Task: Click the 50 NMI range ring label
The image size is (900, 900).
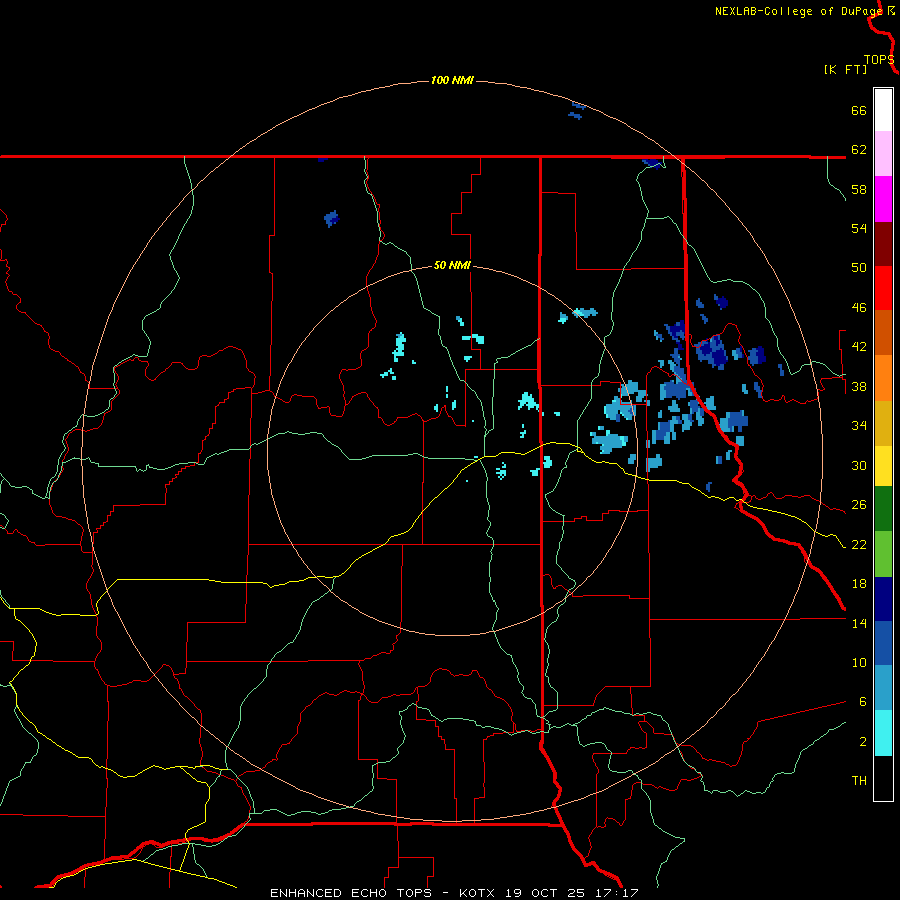Action: pyautogui.click(x=452, y=265)
